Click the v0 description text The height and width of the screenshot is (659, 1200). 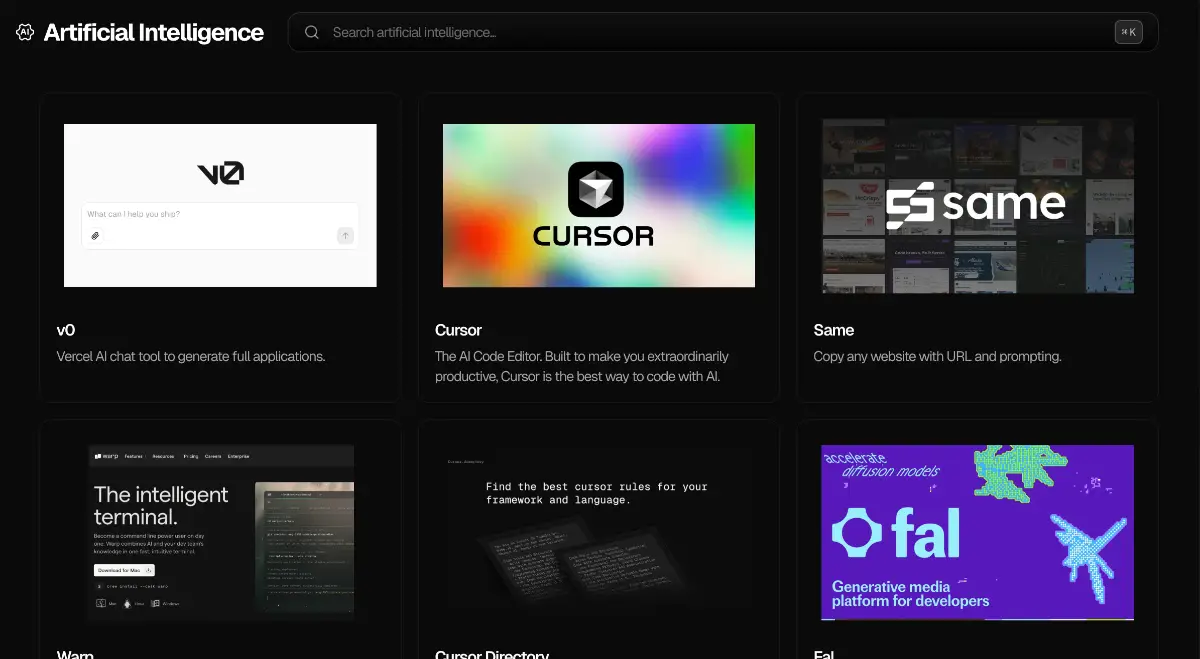(191, 356)
